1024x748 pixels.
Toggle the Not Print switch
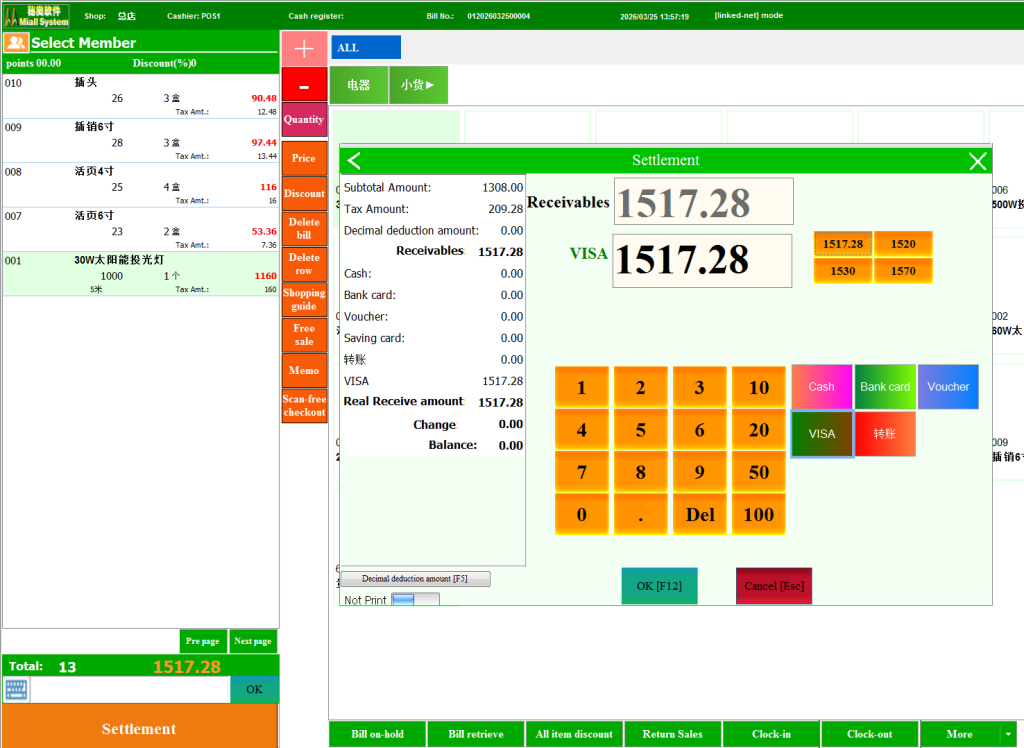[x=414, y=600]
